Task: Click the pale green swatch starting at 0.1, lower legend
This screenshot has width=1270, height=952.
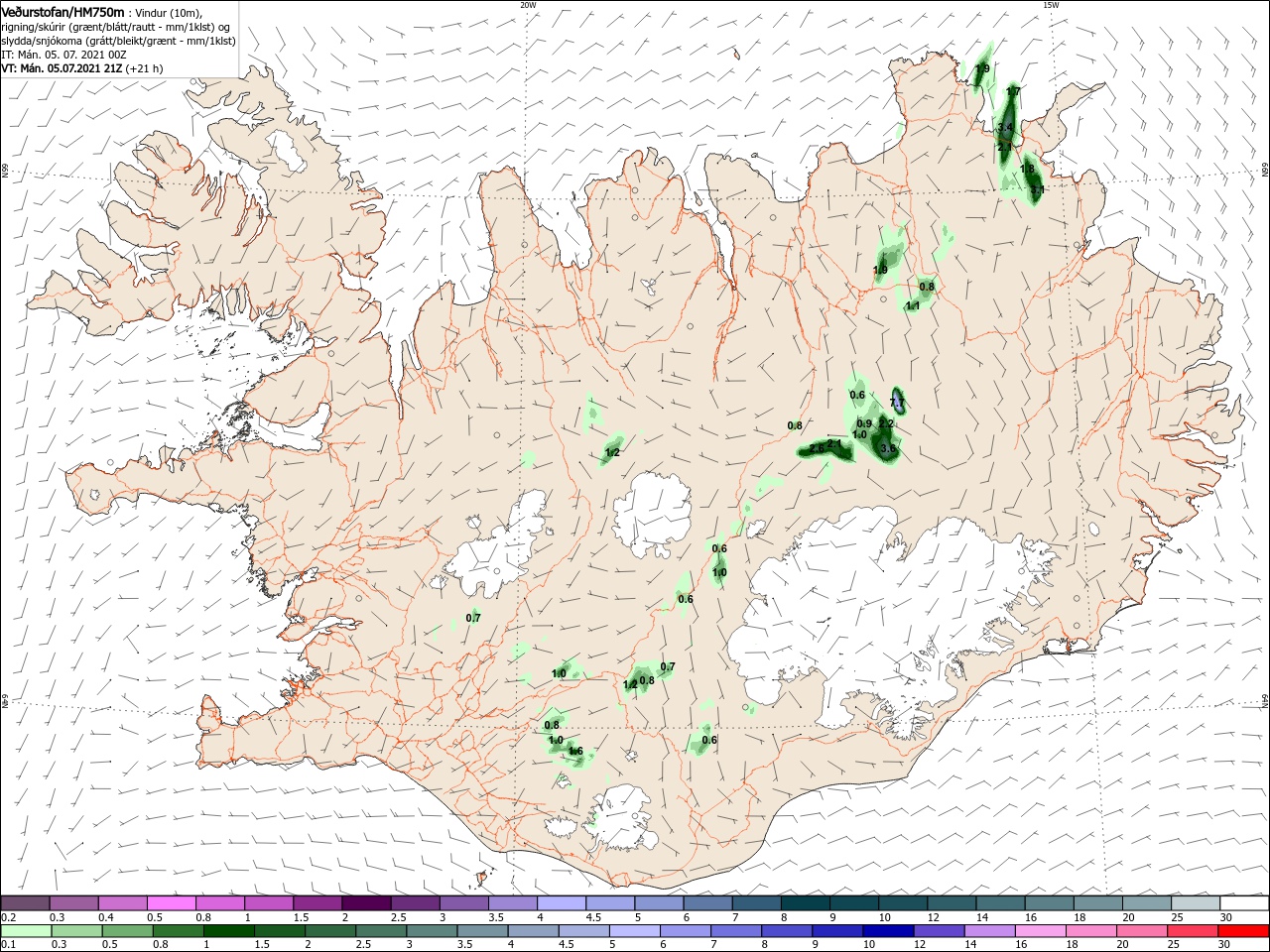Action: [x=26, y=931]
